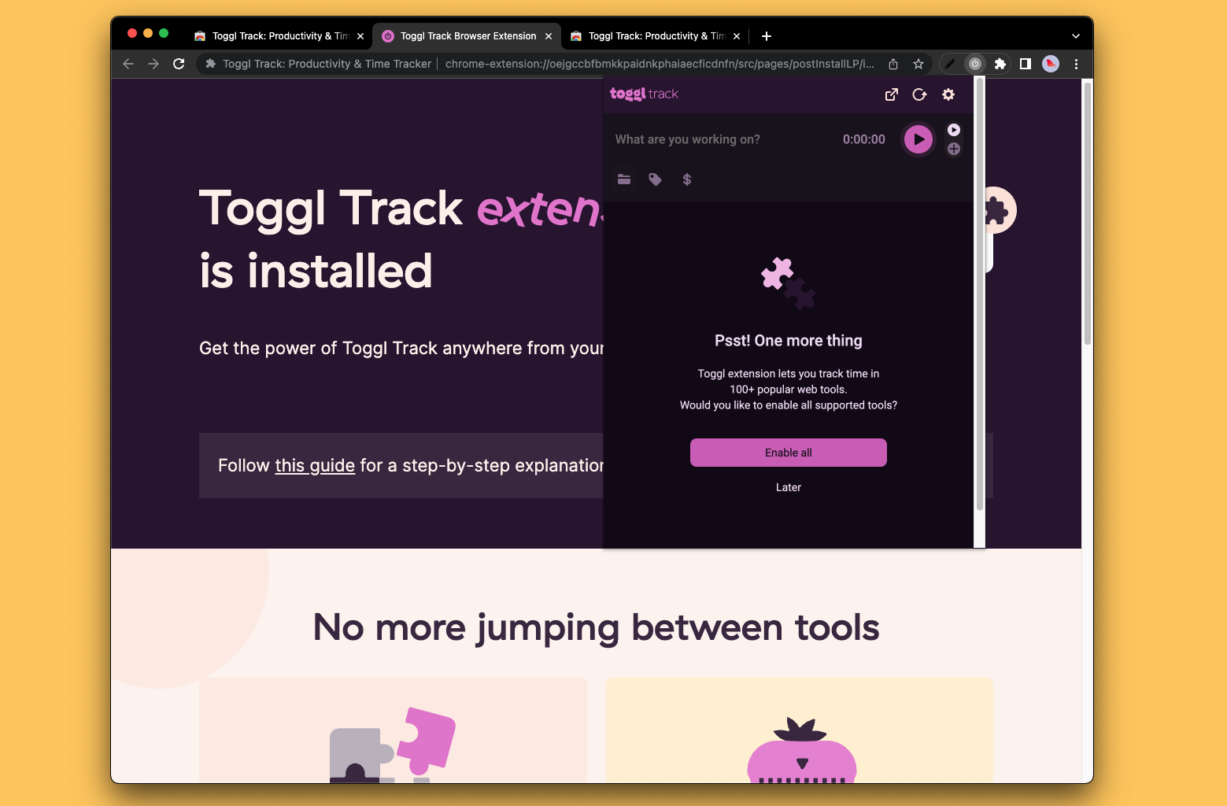Open the Chrome extensions puzzle icon
1227x806 pixels.
(999, 63)
